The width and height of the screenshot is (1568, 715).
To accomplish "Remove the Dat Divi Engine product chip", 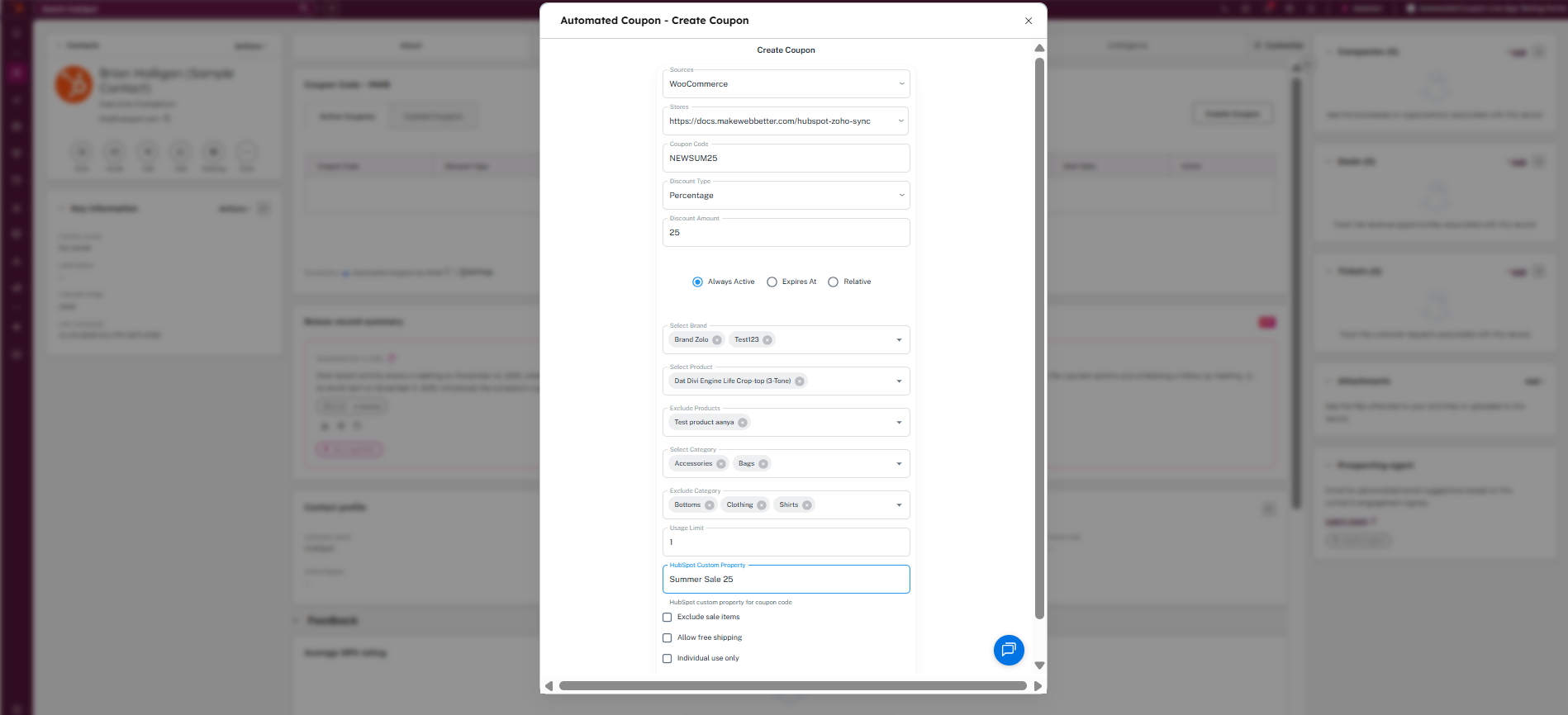I will (x=800, y=381).
